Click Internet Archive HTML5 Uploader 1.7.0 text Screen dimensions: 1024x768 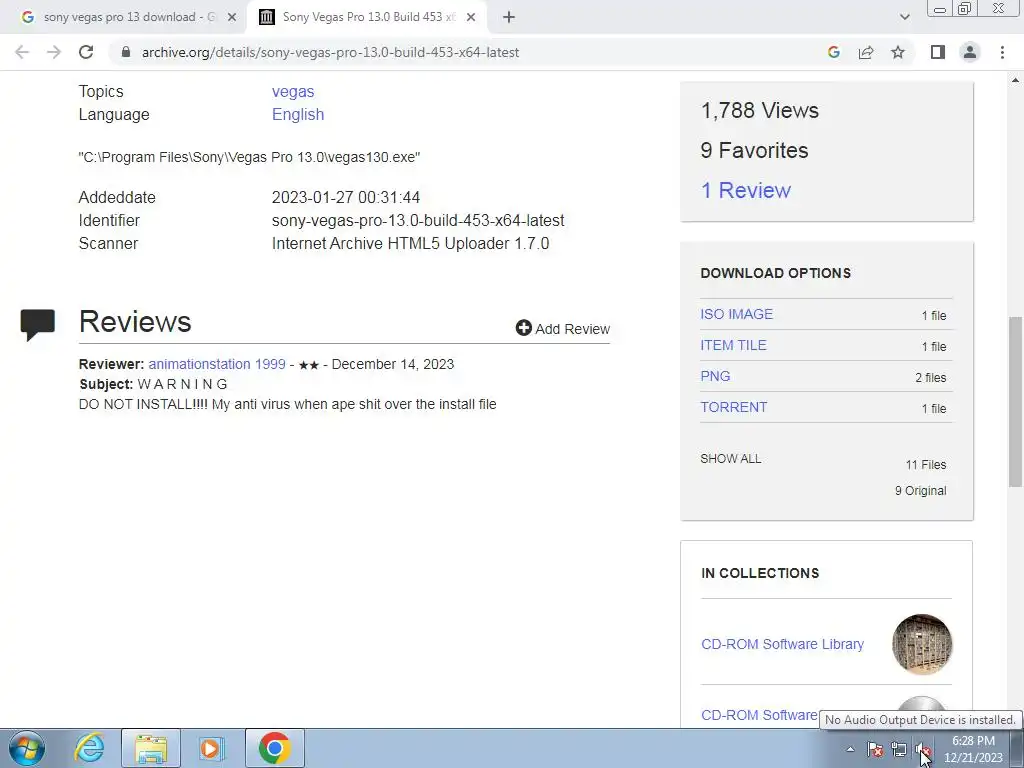click(x=410, y=243)
